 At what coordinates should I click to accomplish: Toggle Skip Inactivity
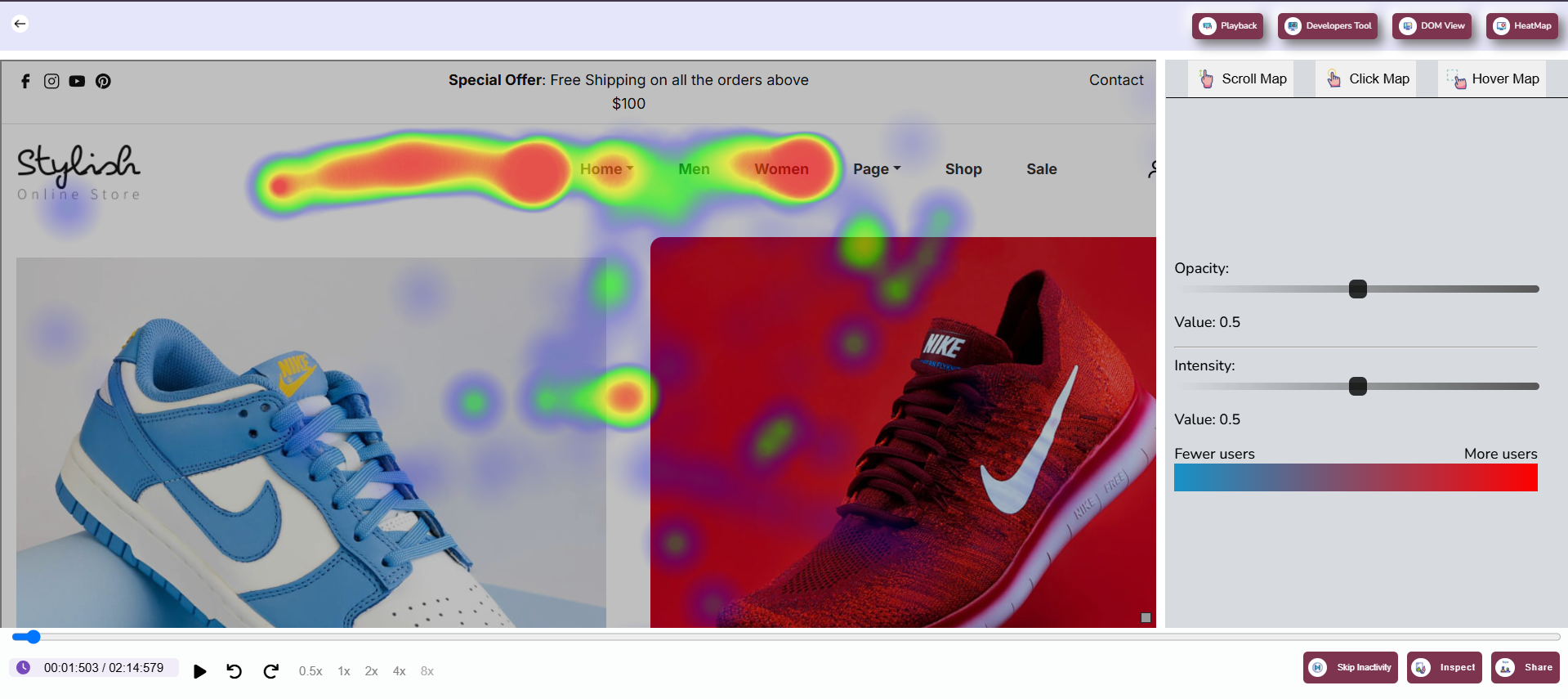(x=1351, y=667)
